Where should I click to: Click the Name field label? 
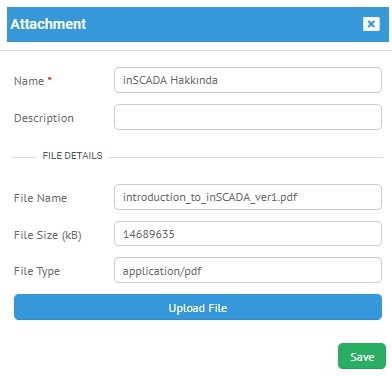click(x=29, y=81)
